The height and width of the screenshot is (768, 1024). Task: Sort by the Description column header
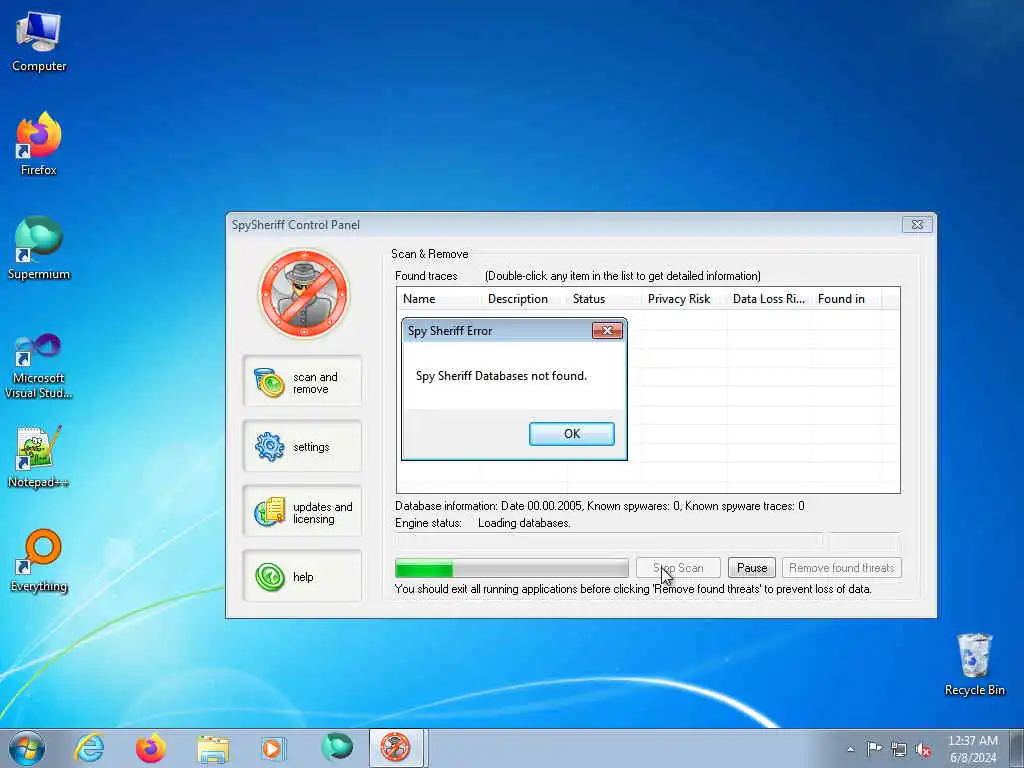(524, 298)
